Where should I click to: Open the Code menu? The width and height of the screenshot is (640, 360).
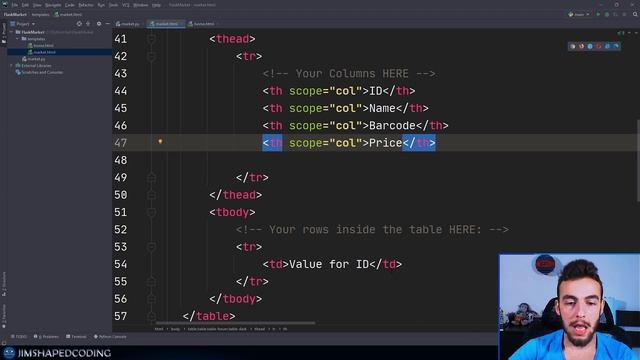[70, 5]
